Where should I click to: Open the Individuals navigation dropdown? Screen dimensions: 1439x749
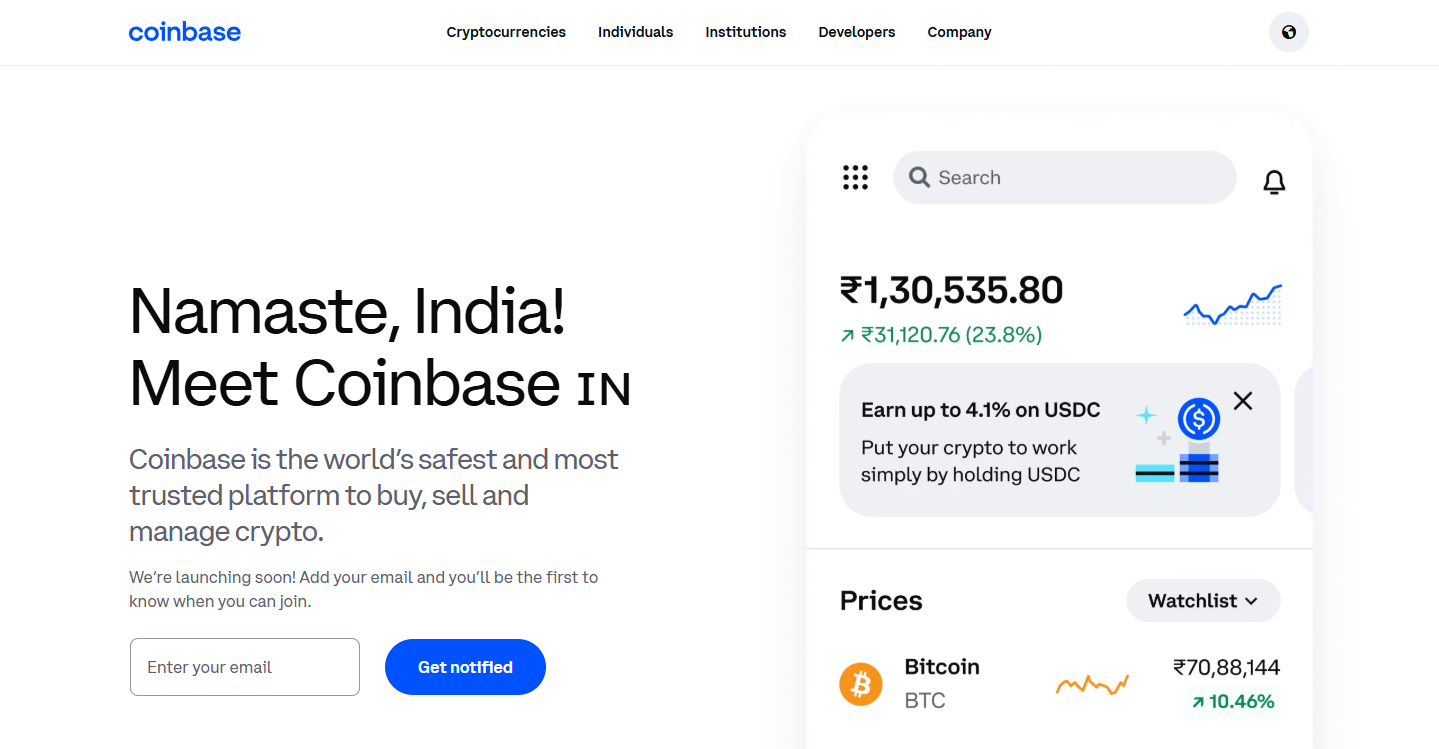(x=635, y=32)
